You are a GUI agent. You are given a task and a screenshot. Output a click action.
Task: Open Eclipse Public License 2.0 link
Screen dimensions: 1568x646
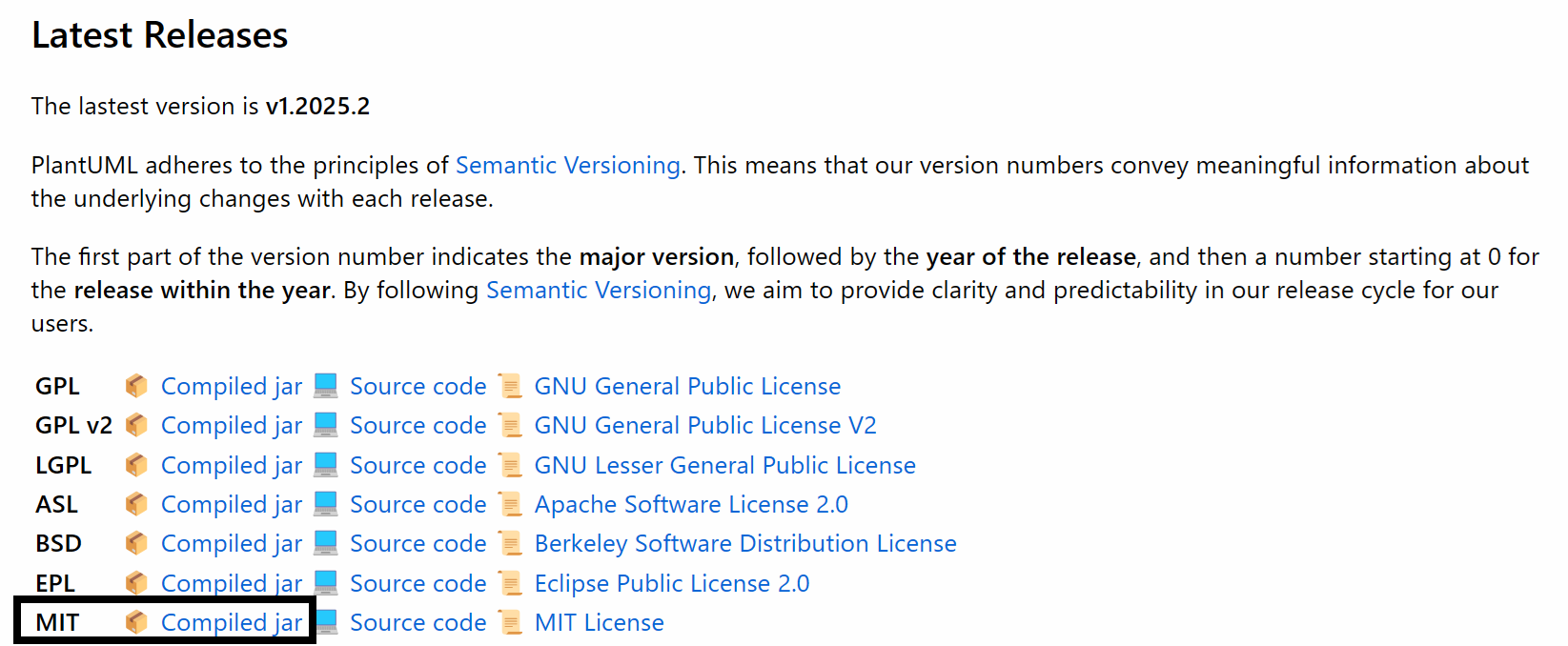tap(672, 583)
